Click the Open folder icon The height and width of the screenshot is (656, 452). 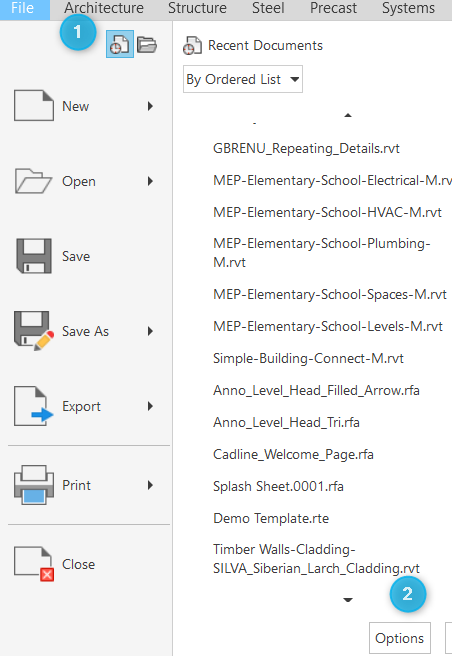point(33,181)
